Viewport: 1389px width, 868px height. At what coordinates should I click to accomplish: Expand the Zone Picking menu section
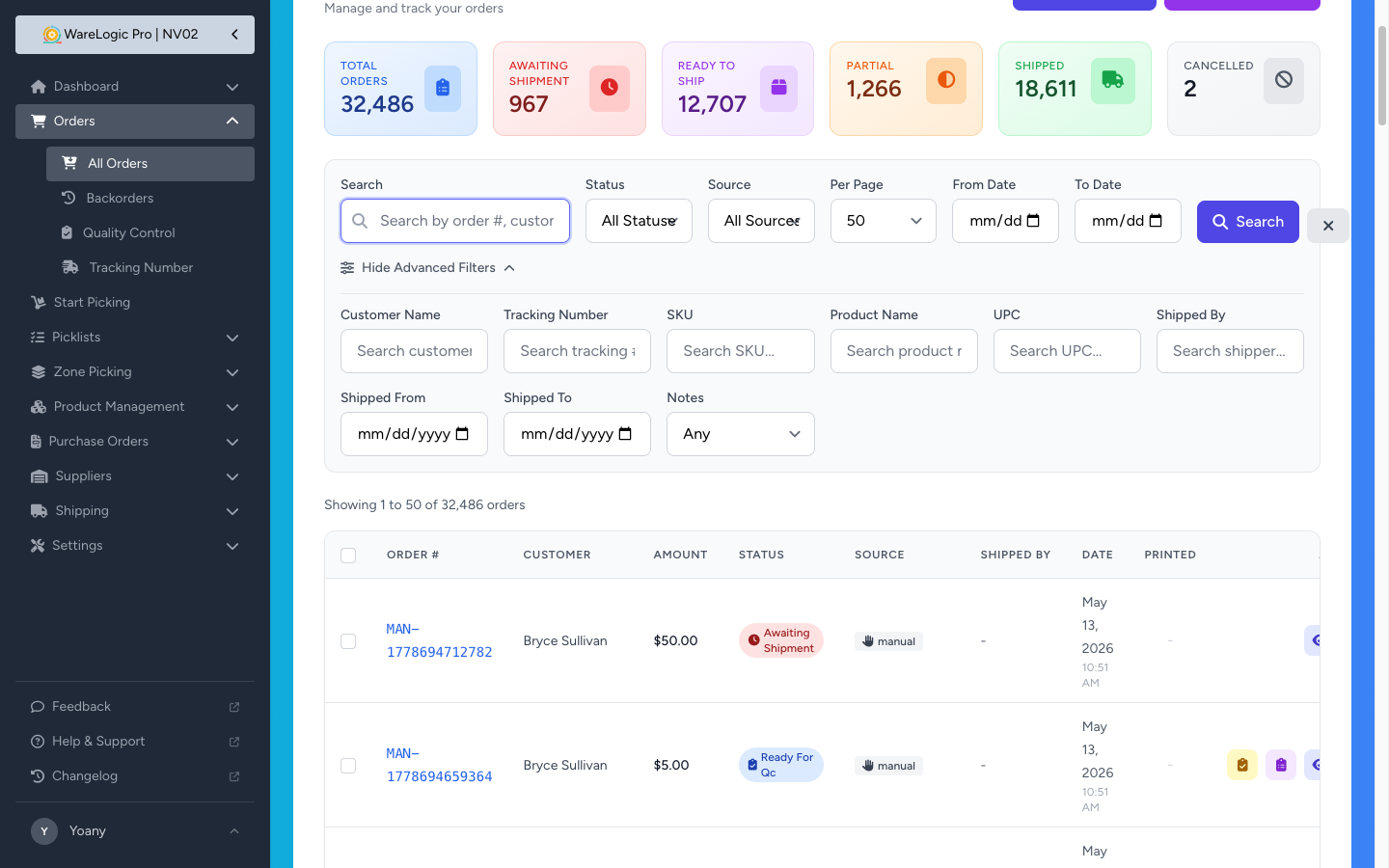(x=135, y=372)
